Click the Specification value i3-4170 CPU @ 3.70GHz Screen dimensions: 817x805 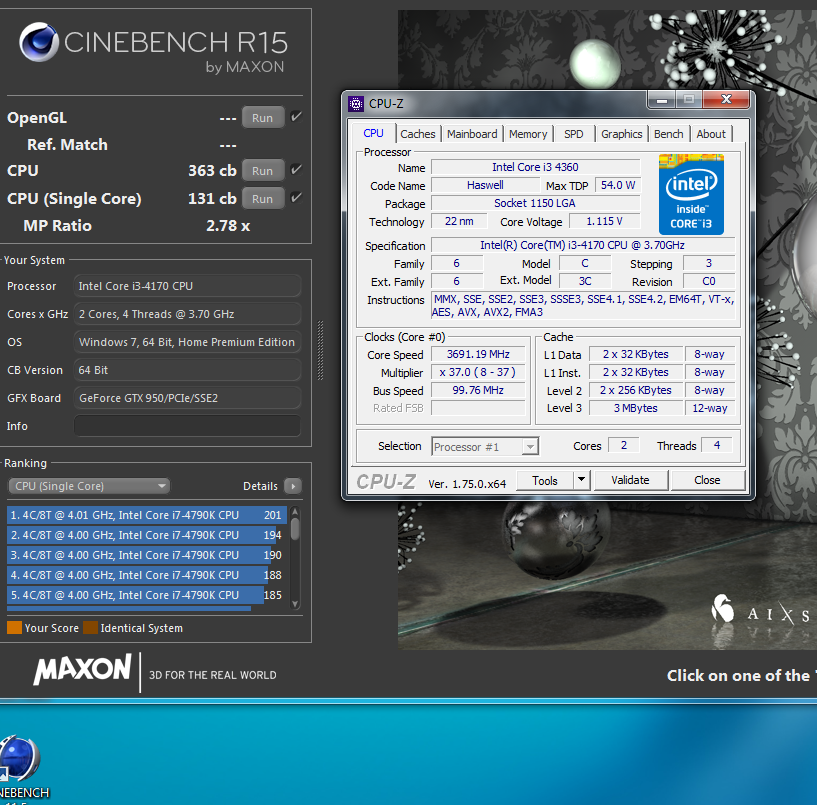point(583,245)
